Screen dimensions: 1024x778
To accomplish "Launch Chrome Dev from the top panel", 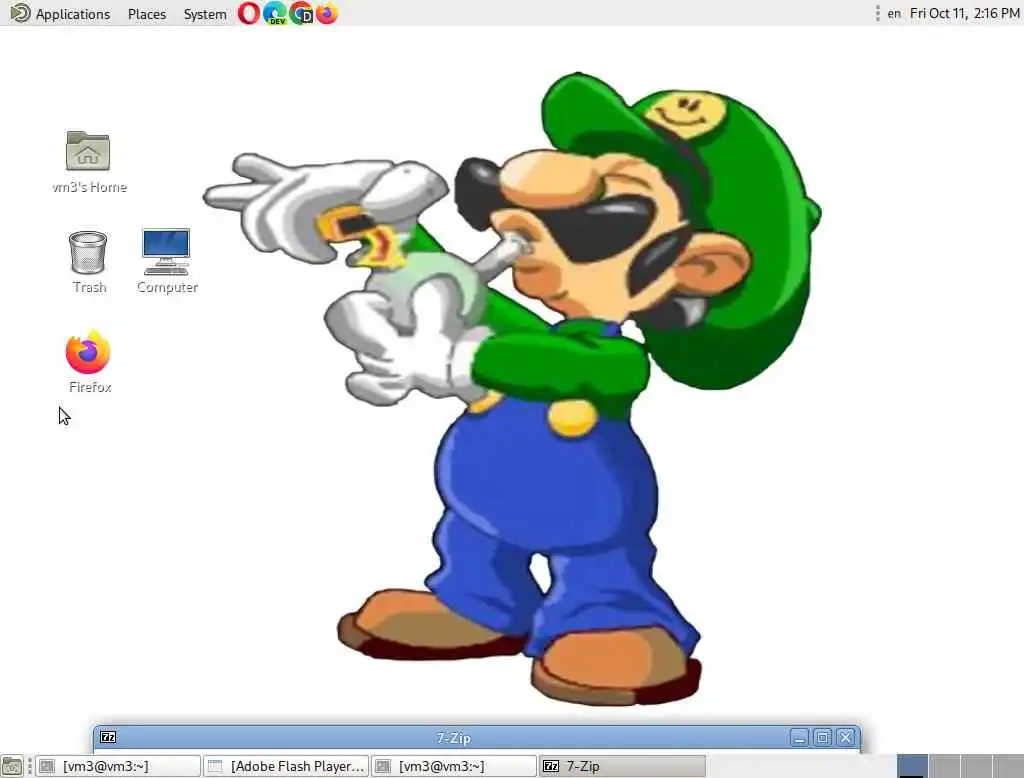I will click(x=301, y=13).
